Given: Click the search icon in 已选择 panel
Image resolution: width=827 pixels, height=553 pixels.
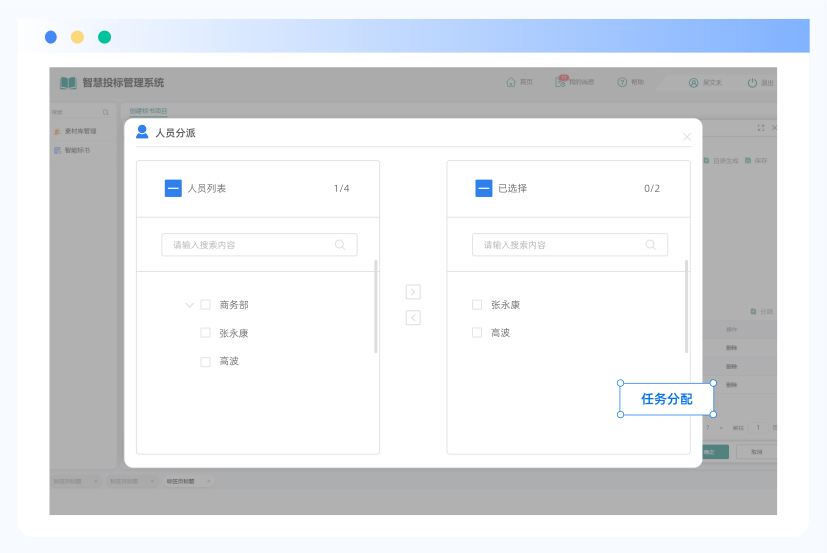Looking at the screenshot, I should 651,244.
